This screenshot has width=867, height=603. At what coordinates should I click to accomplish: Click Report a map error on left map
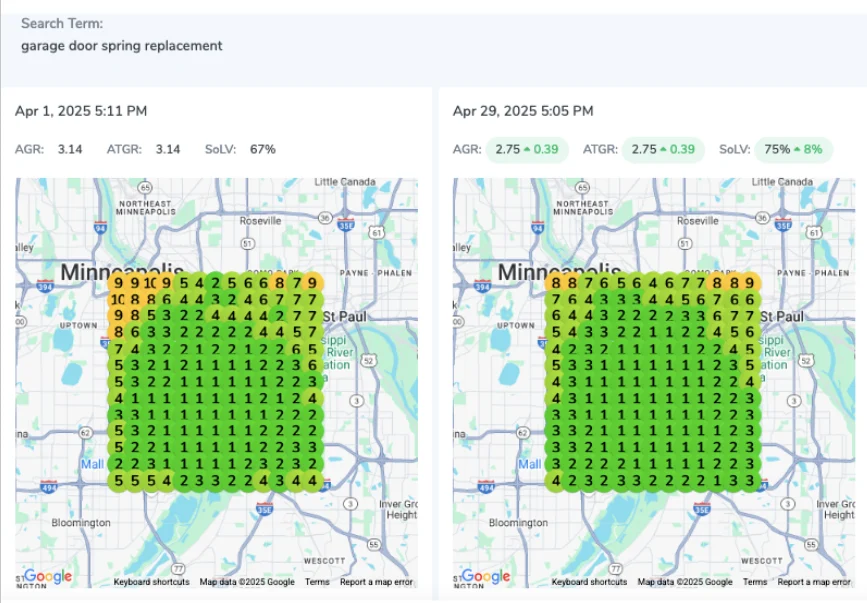pyautogui.click(x=376, y=582)
